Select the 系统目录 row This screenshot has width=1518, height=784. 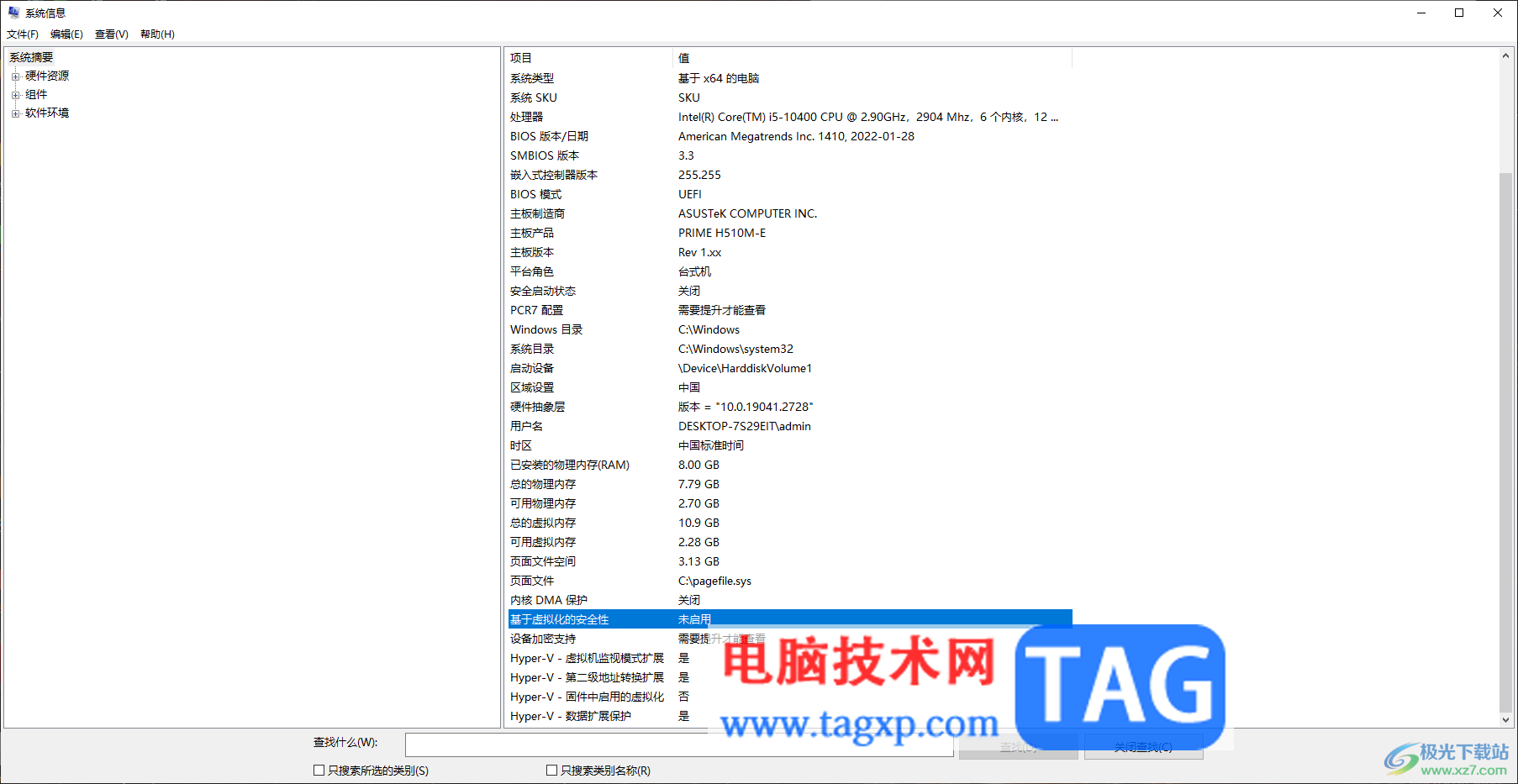[x=790, y=349]
